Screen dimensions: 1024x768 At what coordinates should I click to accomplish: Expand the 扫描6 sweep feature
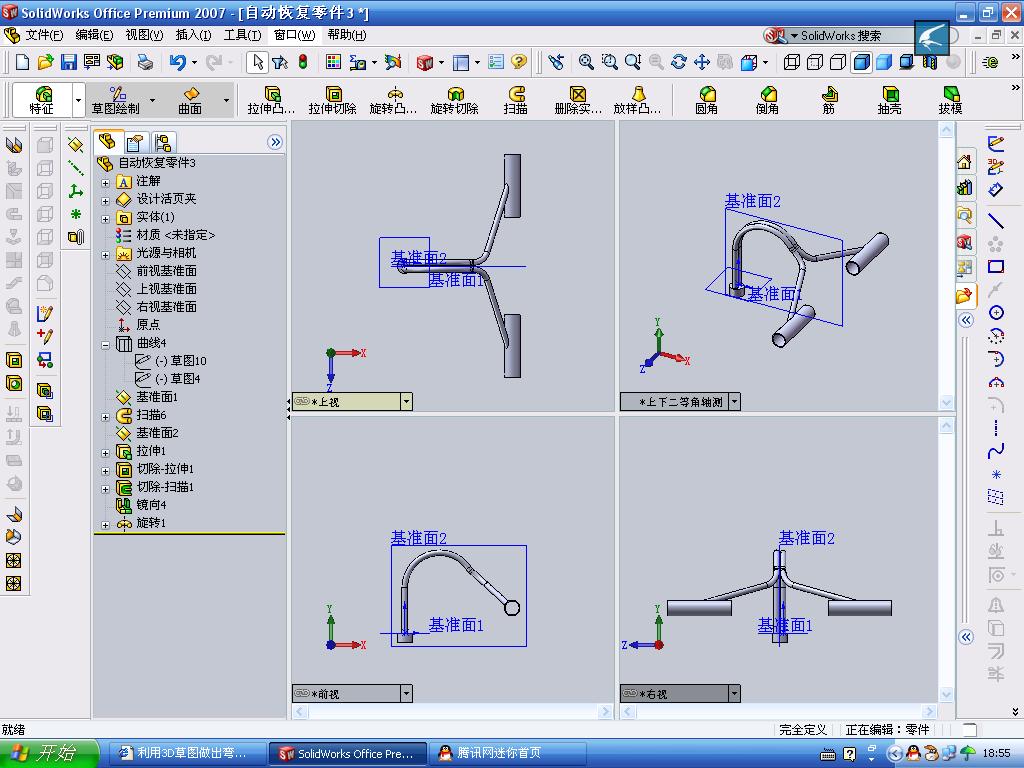105,417
